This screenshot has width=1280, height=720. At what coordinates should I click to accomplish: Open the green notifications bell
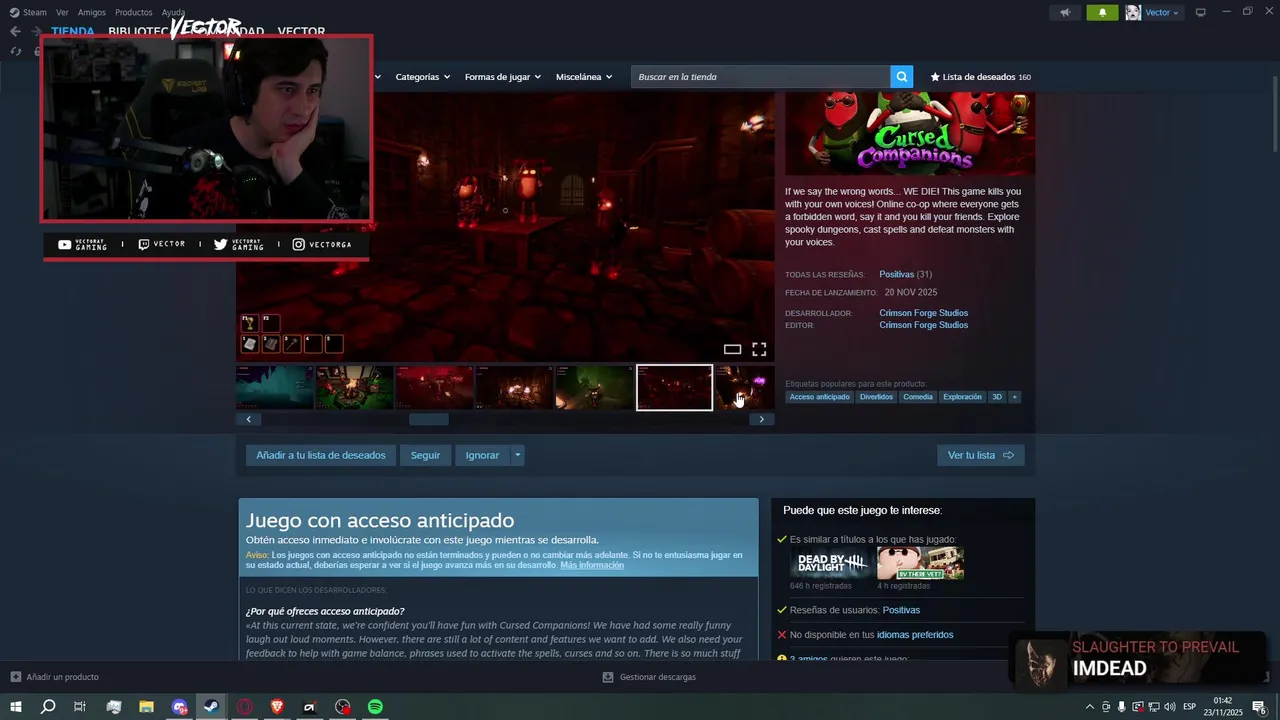(1102, 13)
